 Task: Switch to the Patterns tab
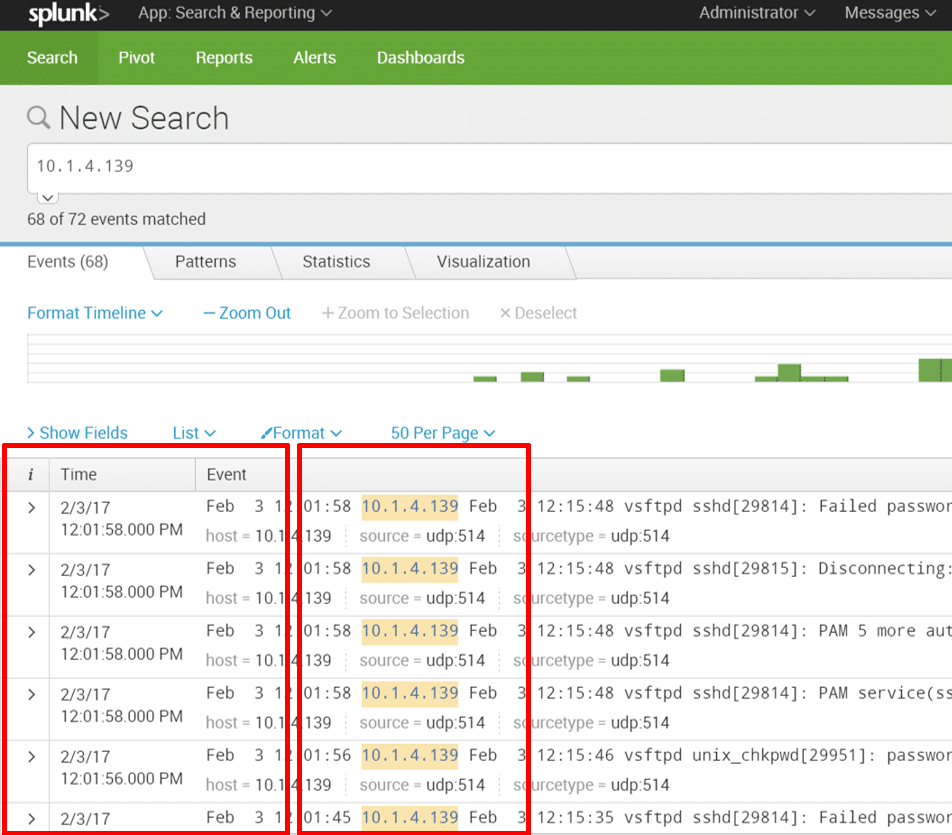pyautogui.click(x=206, y=262)
